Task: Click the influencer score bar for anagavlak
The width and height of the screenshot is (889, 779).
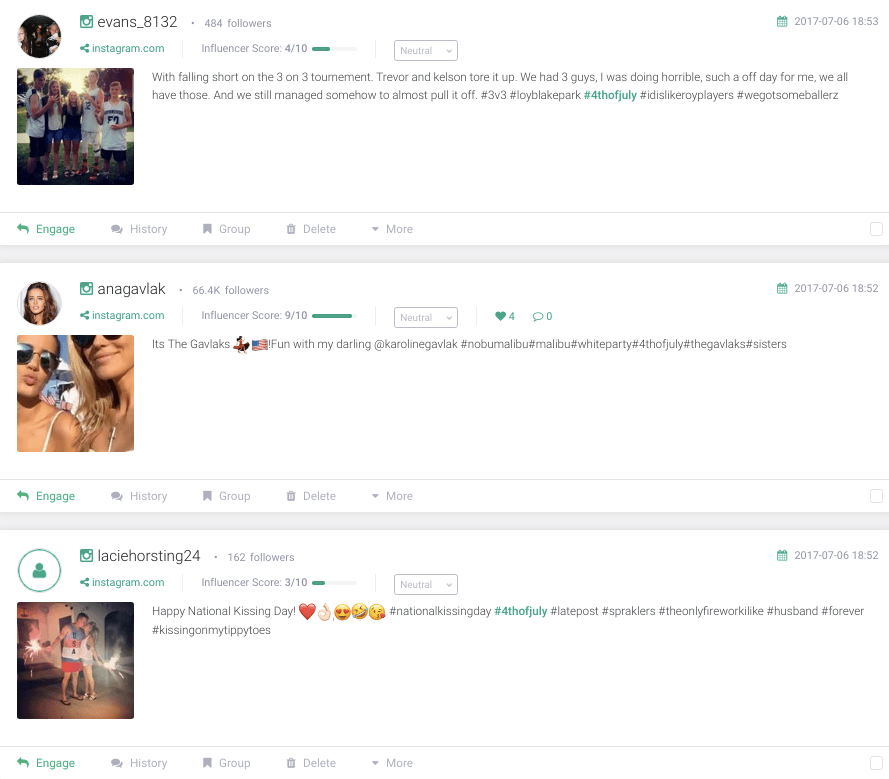Action: pos(335,316)
